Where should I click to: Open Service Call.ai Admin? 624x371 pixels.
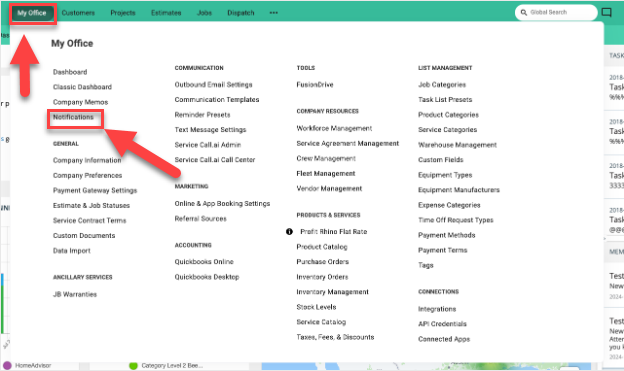point(208,145)
